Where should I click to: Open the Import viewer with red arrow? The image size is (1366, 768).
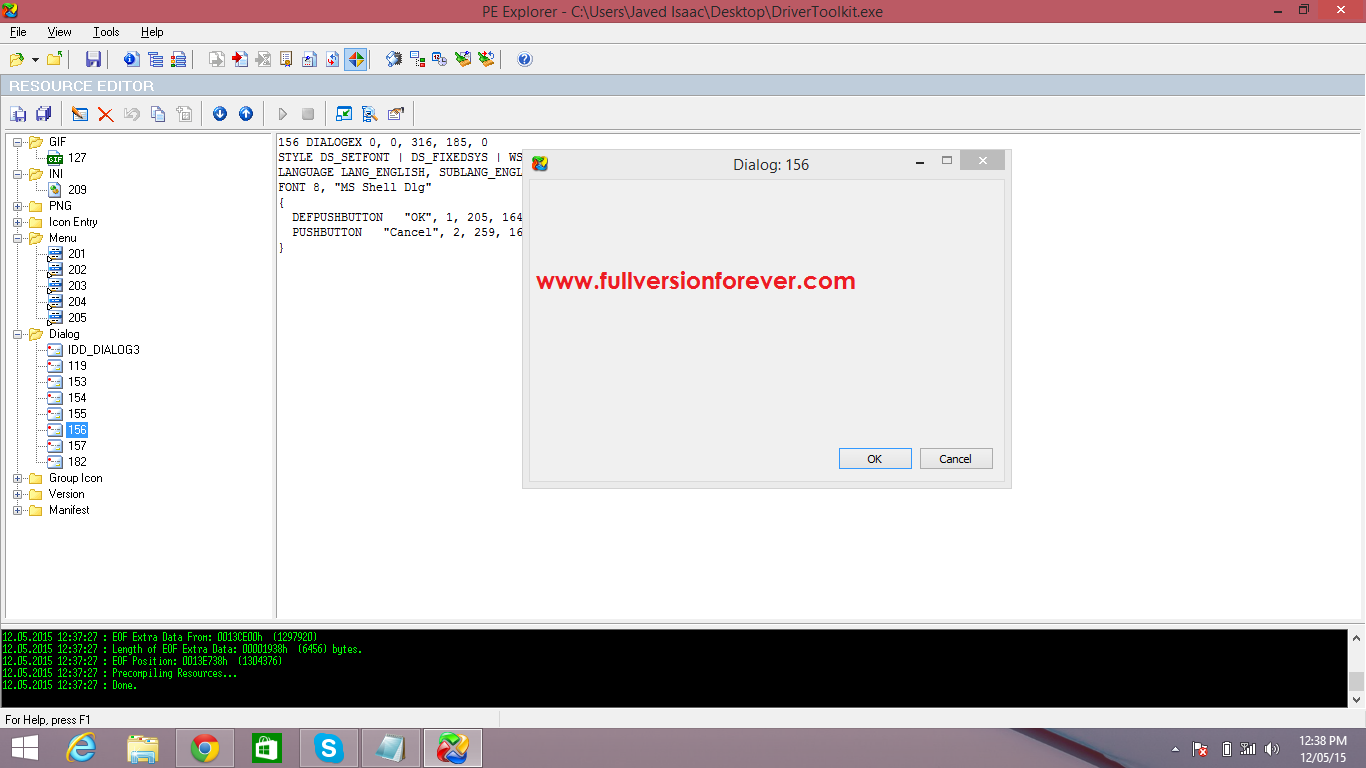click(240, 59)
